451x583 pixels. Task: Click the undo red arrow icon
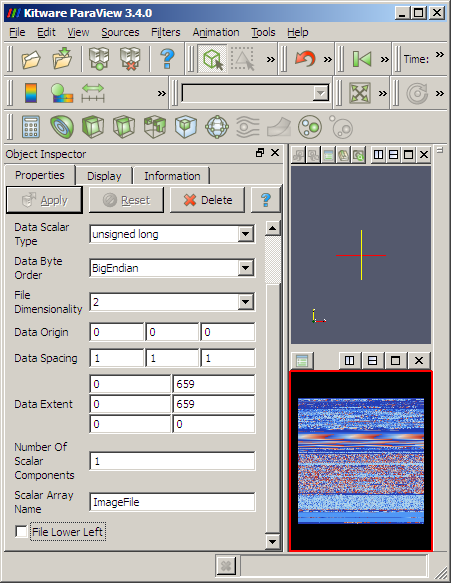(305, 59)
